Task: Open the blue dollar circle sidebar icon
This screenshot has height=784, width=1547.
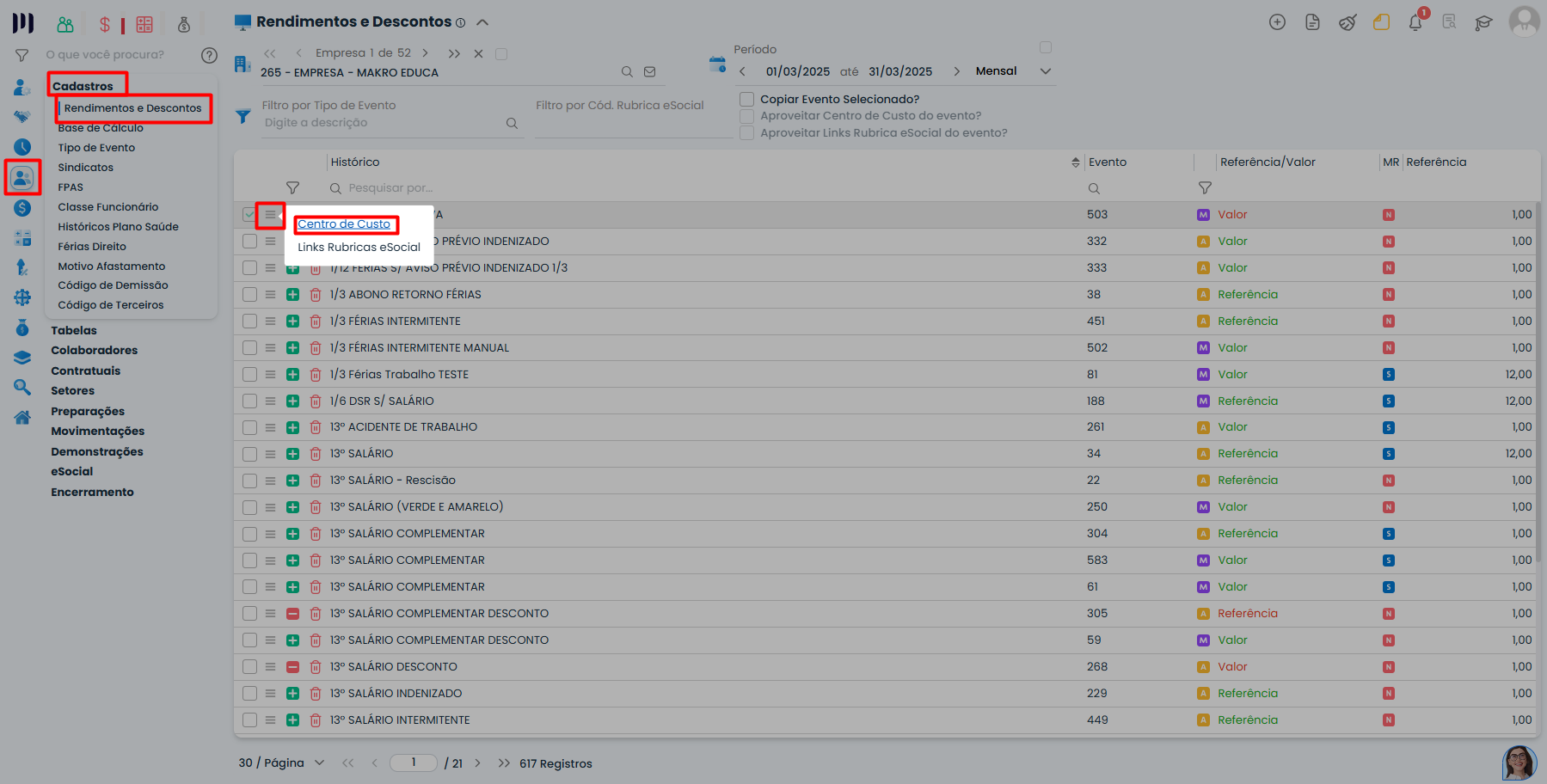Action: [x=22, y=208]
